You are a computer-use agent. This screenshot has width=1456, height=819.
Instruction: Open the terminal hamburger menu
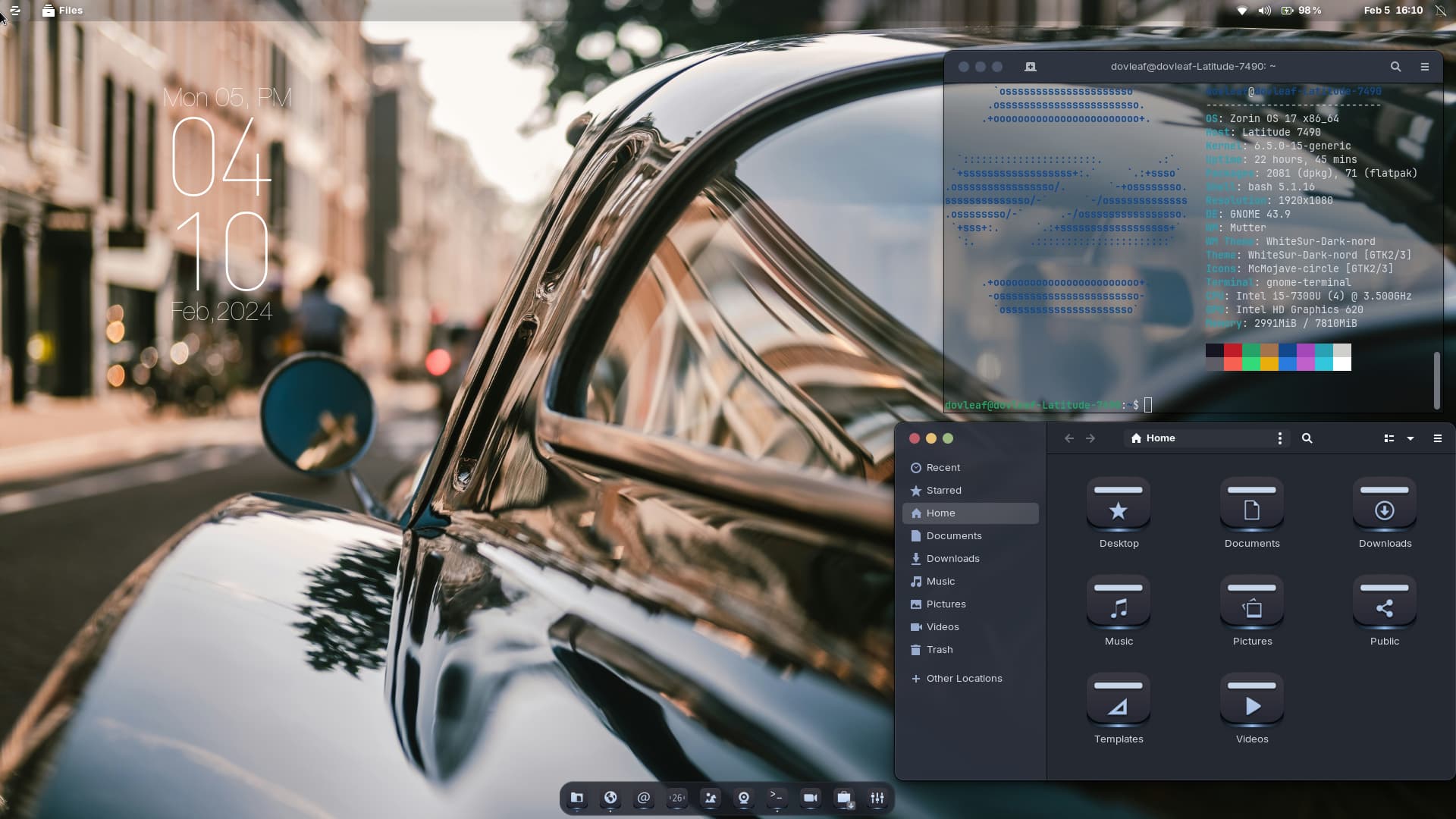coord(1425,67)
